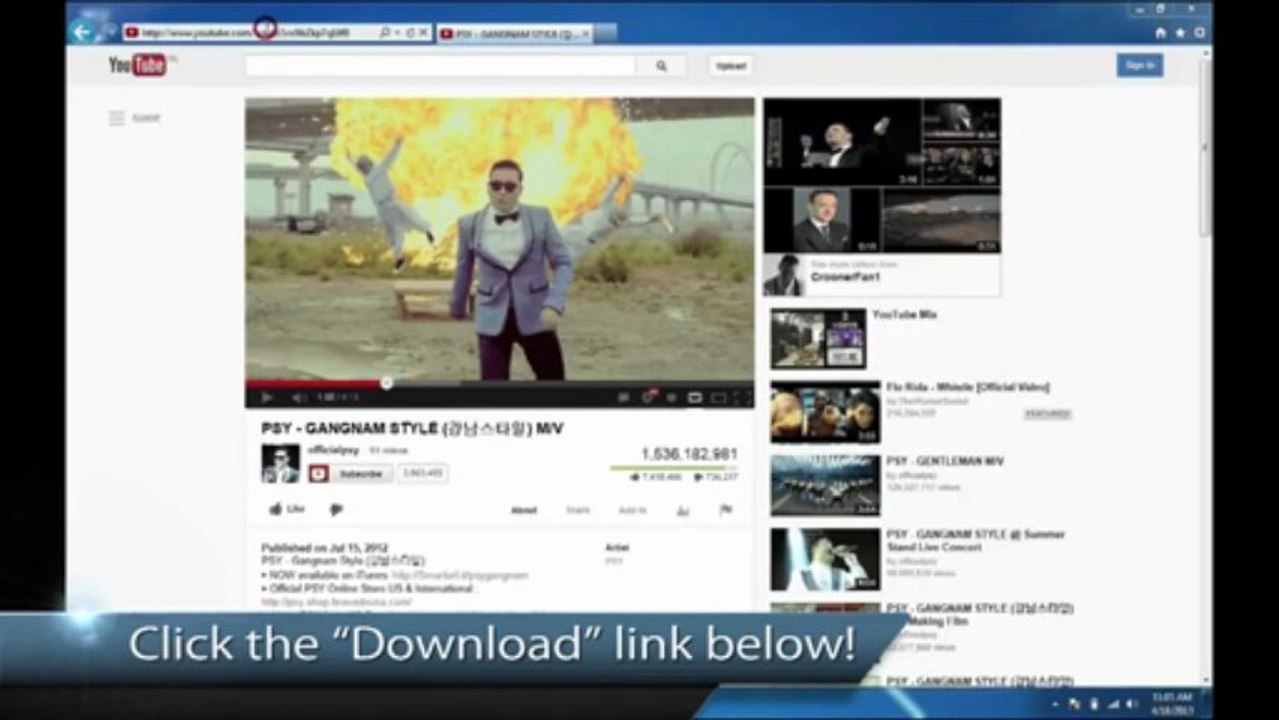Viewport: 1279px width, 720px height.
Task: Open a new browser tab
Action: tap(606, 33)
